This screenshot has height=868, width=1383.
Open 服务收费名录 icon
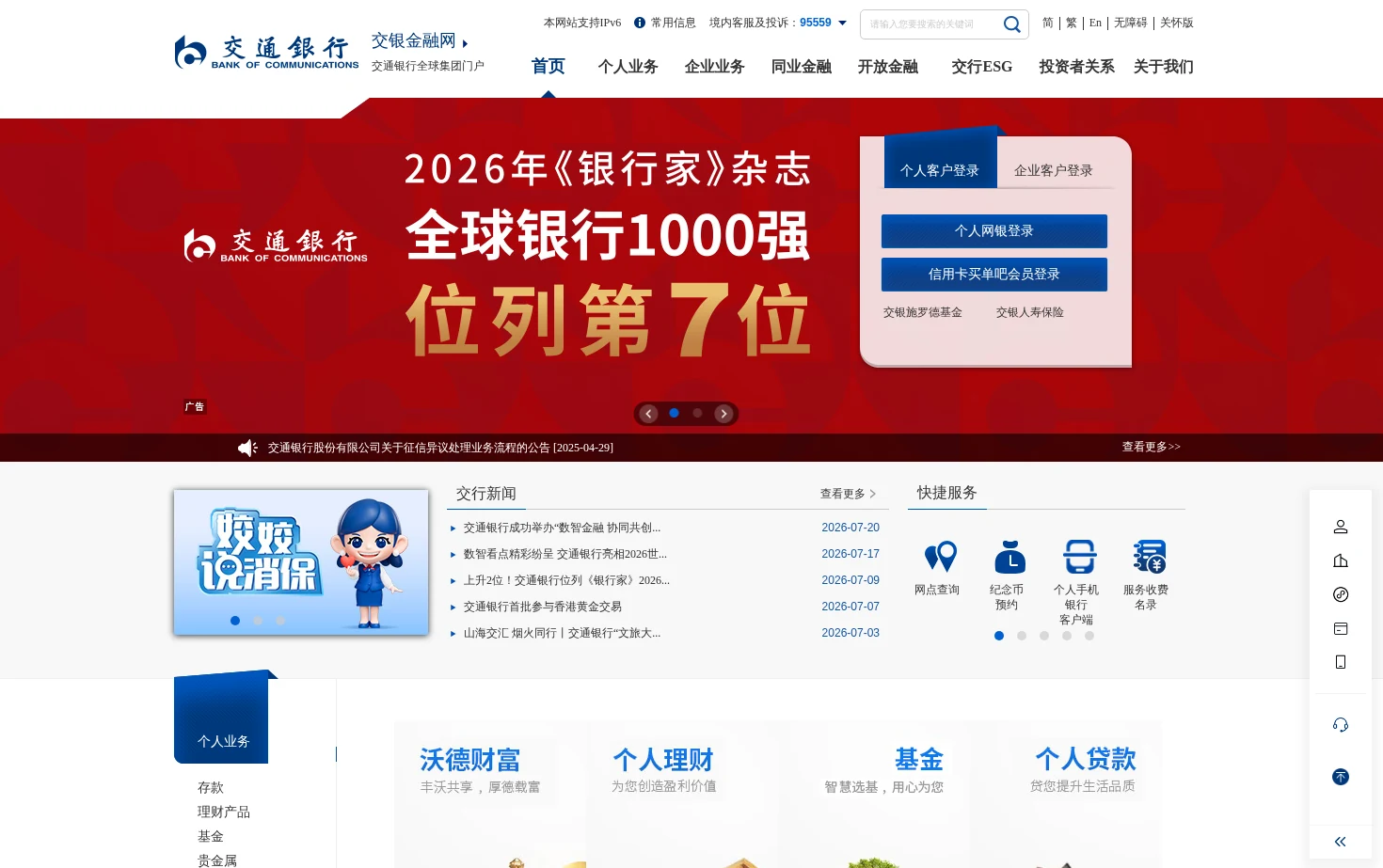[1149, 557]
